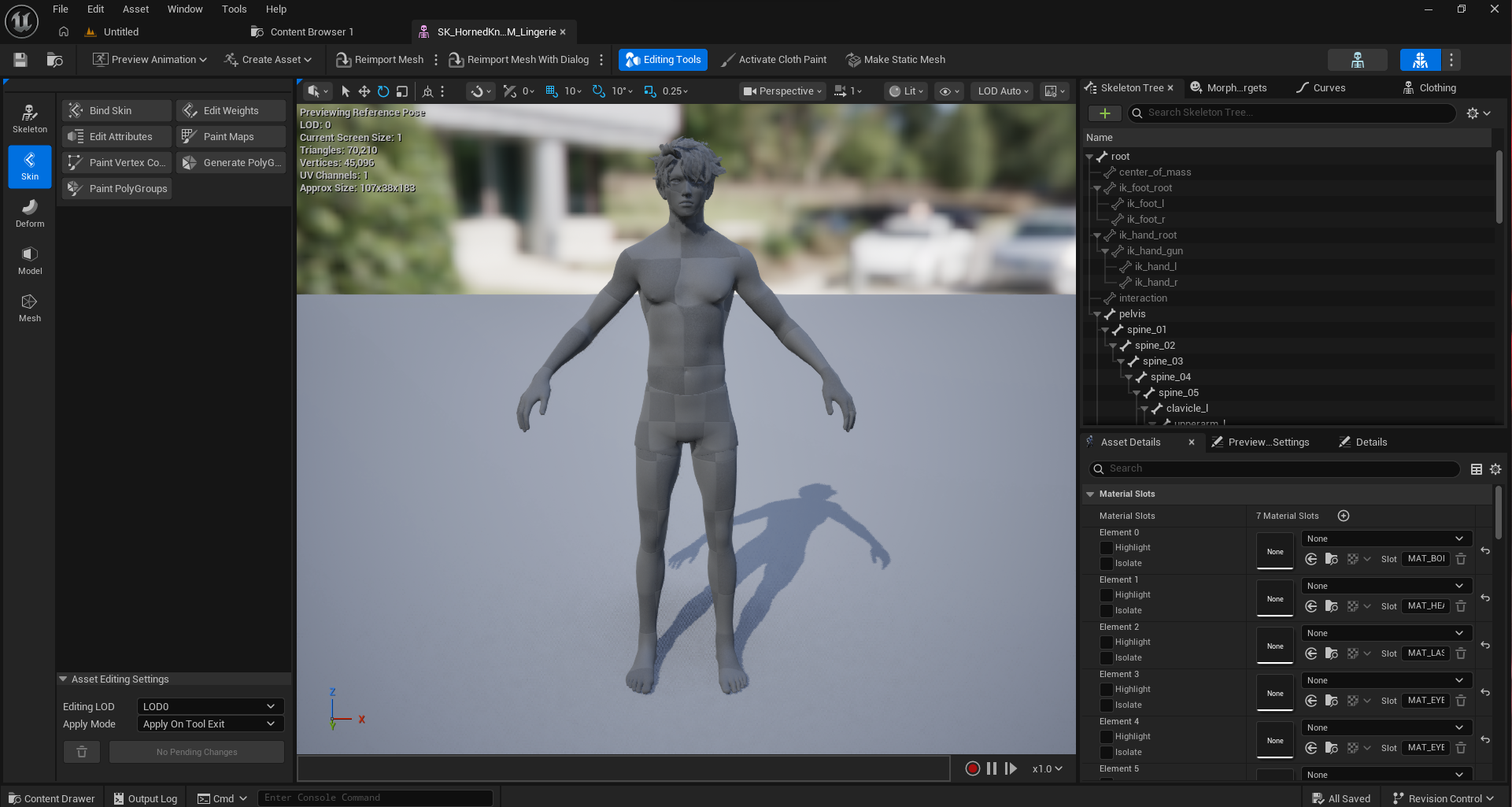This screenshot has height=807, width=1512.
Task: Click the Bind Skin button
Action: [116, 111]
